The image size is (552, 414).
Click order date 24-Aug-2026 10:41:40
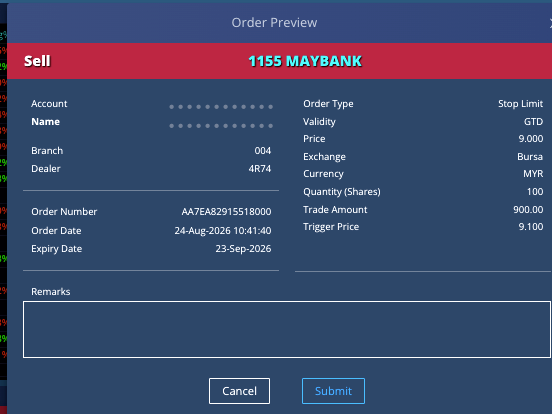pos(223,231)
